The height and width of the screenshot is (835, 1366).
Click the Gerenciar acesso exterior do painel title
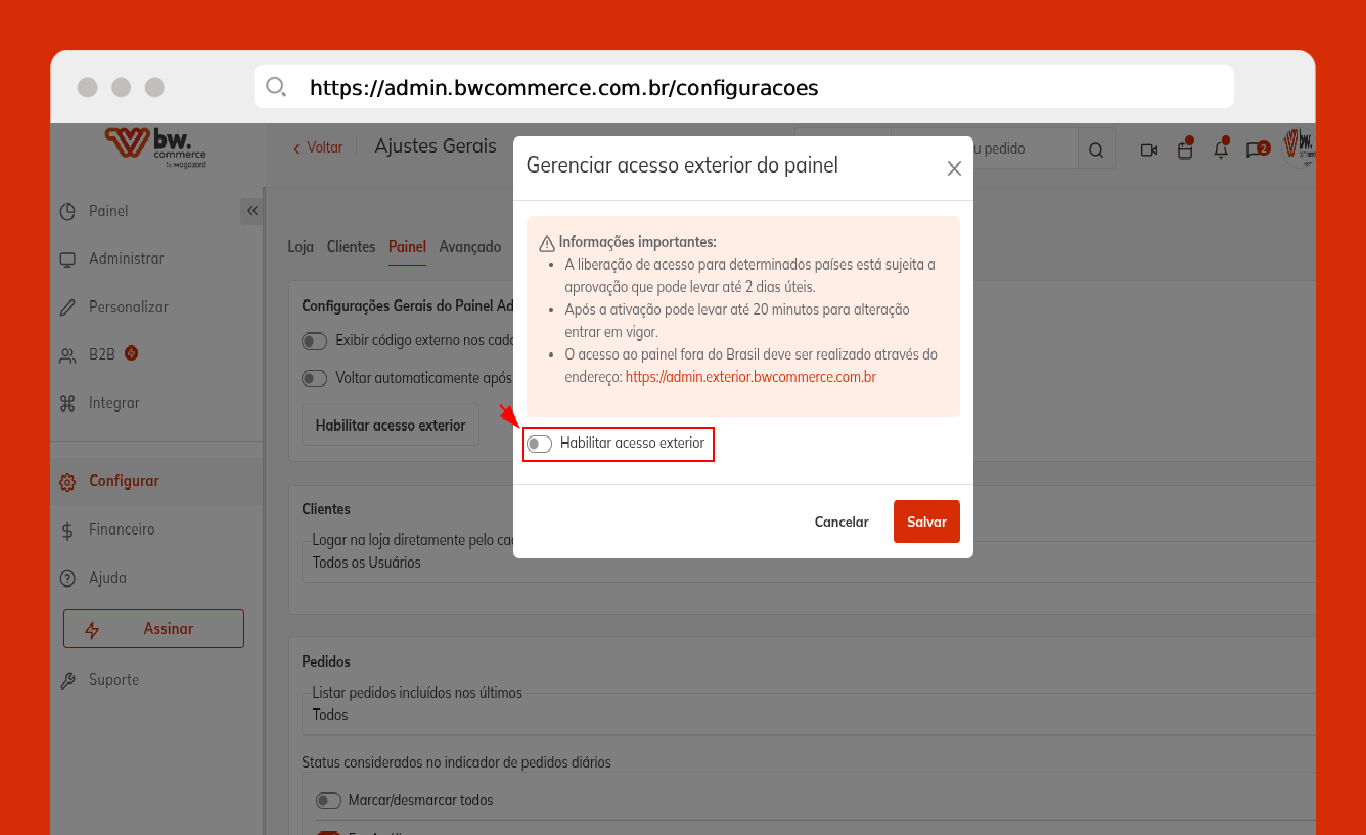[682, 165]
